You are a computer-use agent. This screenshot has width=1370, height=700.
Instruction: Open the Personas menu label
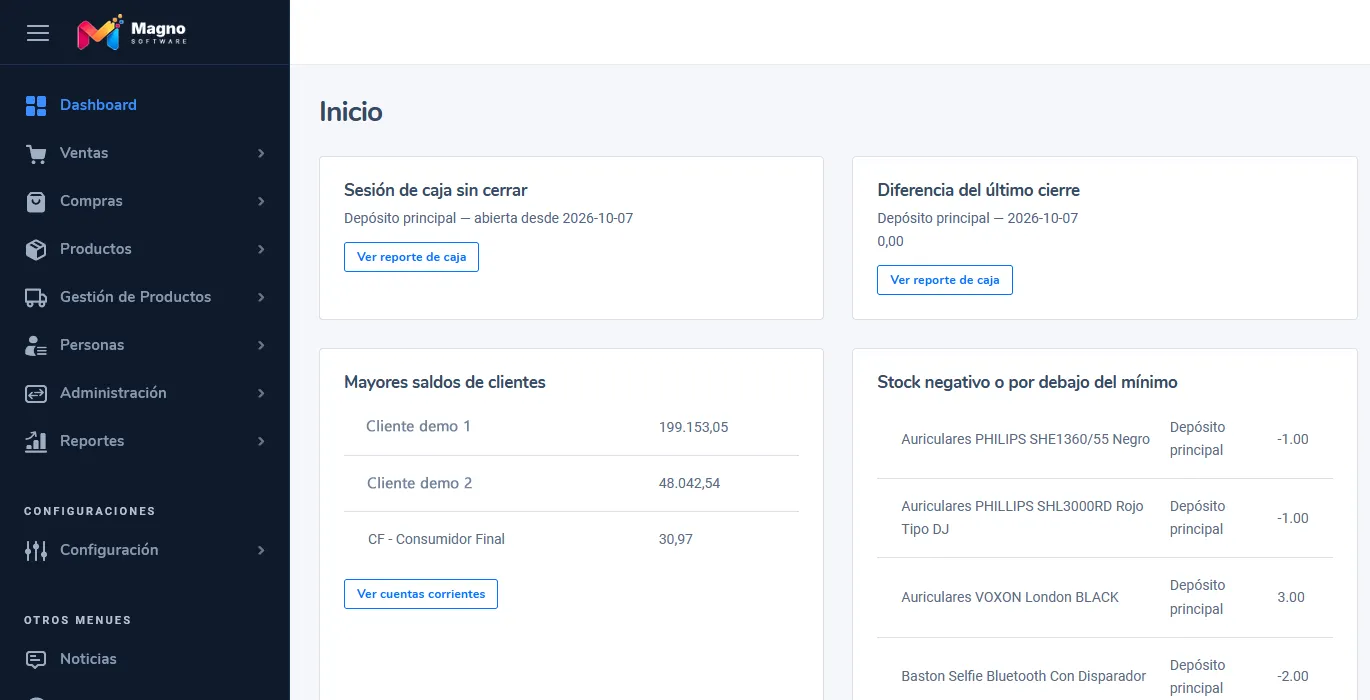click(92, 345)
